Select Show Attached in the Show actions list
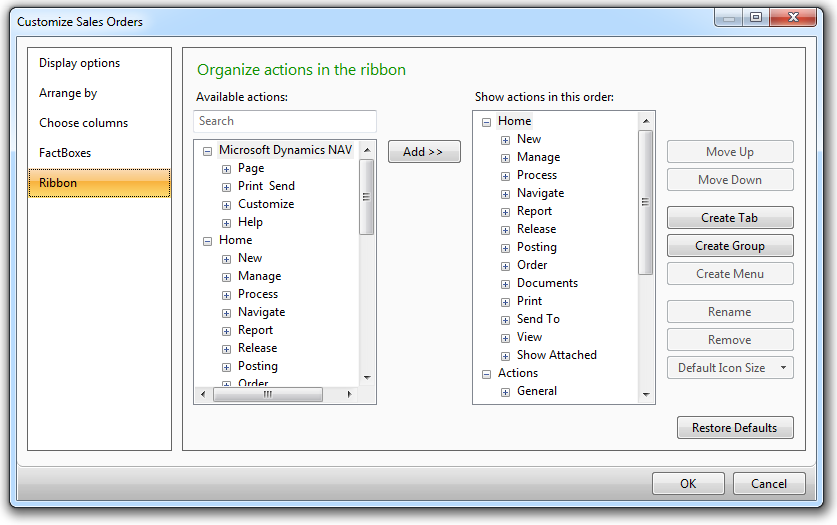Image resolution: width=837 pixels, height=525 pixels. pyautogui.click(x=557, y=355)
